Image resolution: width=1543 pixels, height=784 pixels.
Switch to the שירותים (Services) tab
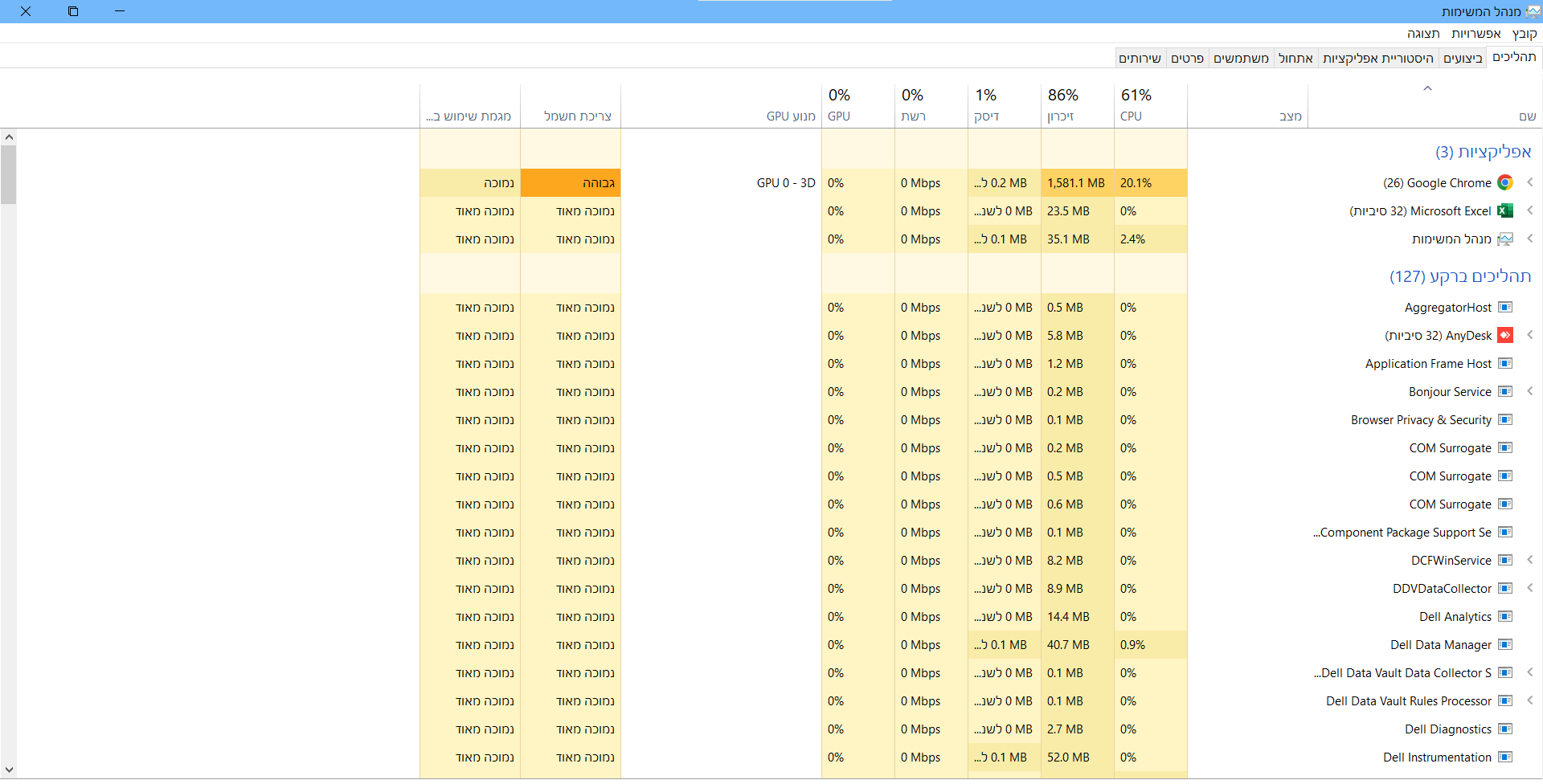tap(1140, 58)
